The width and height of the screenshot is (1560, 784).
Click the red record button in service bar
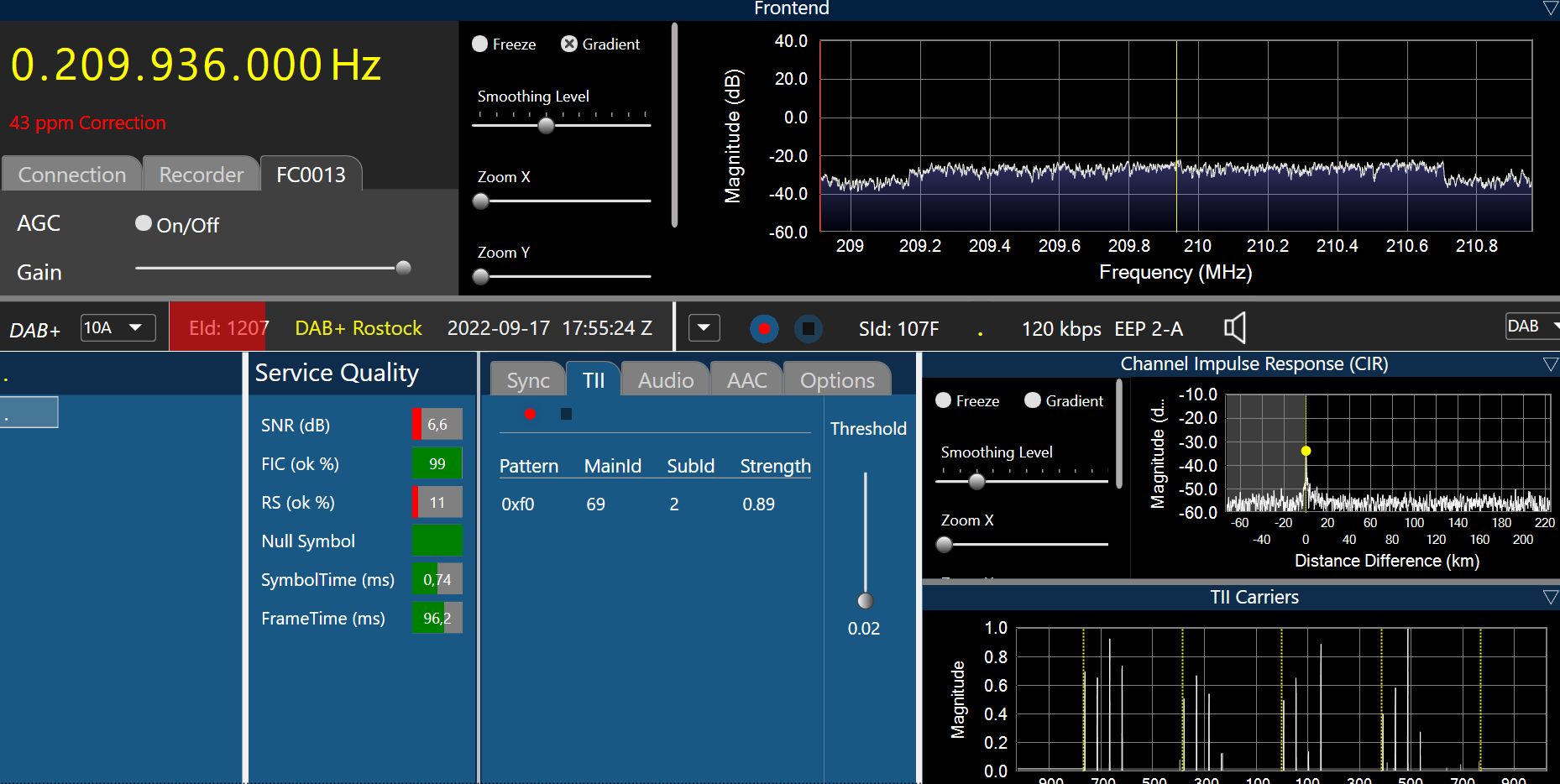tap(764, 328)
